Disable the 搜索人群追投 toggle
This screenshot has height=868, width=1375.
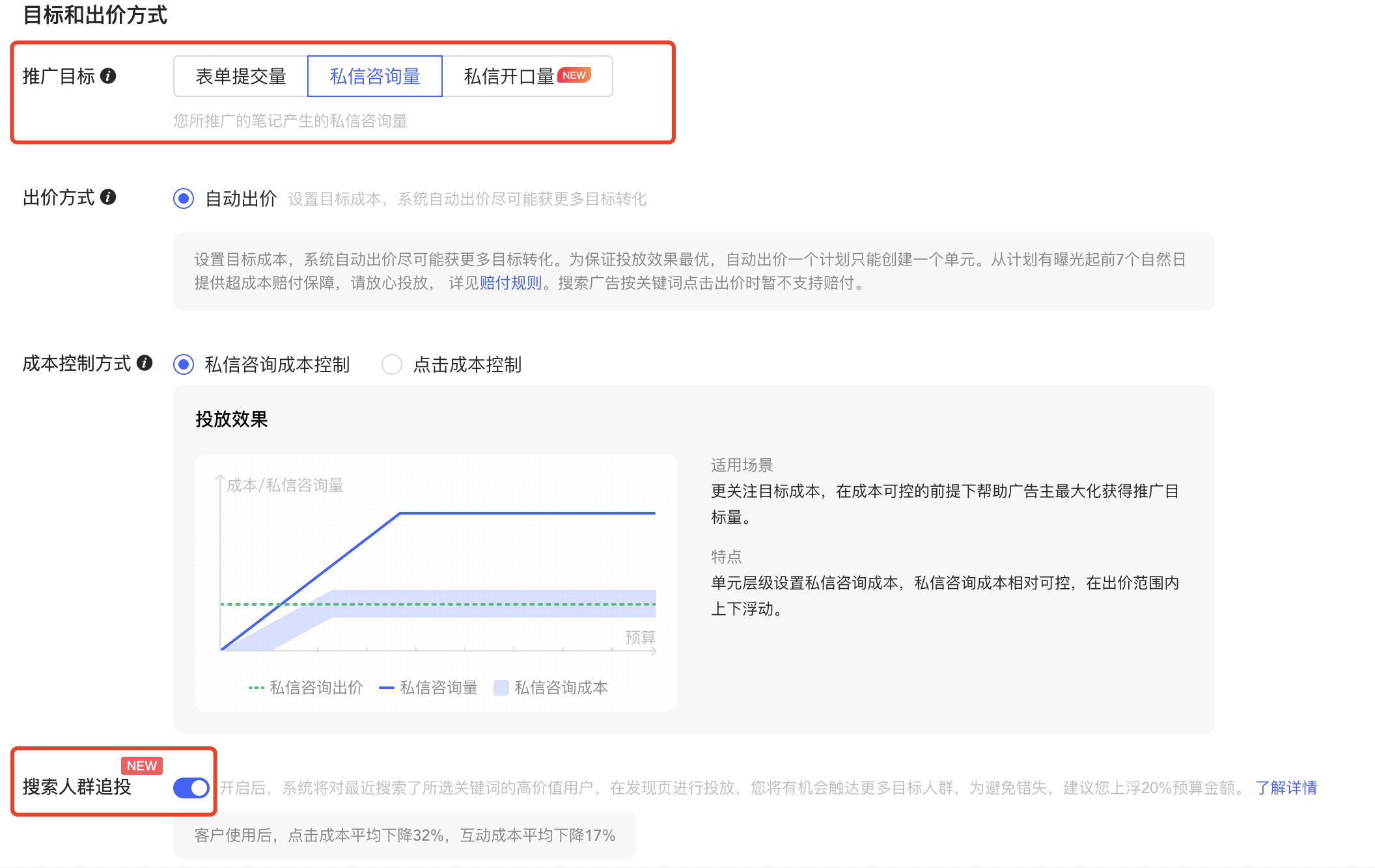coord(191,787)
